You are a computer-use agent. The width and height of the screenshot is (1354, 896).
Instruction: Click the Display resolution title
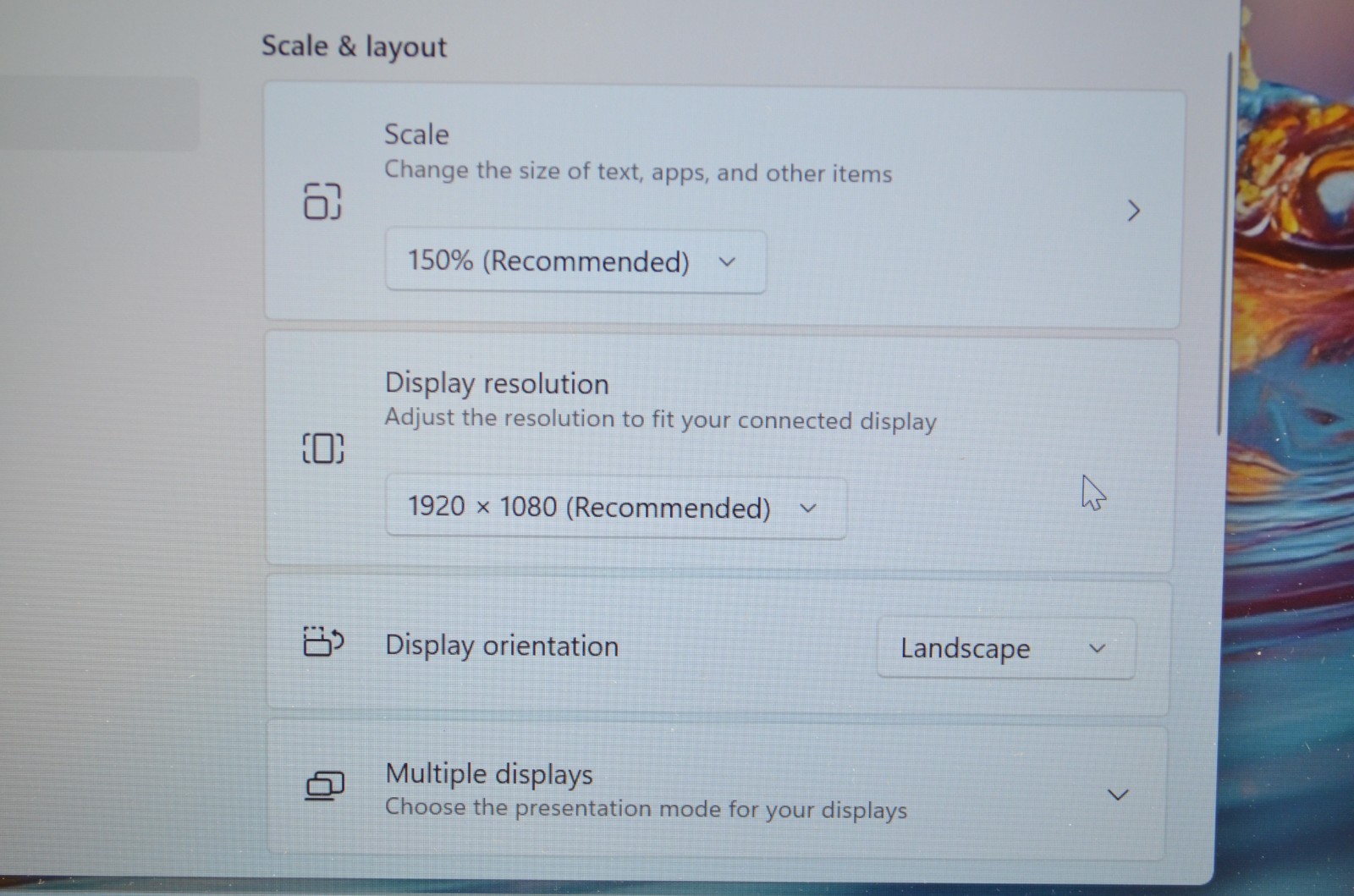pyautogui.click(x=497, y=383)
